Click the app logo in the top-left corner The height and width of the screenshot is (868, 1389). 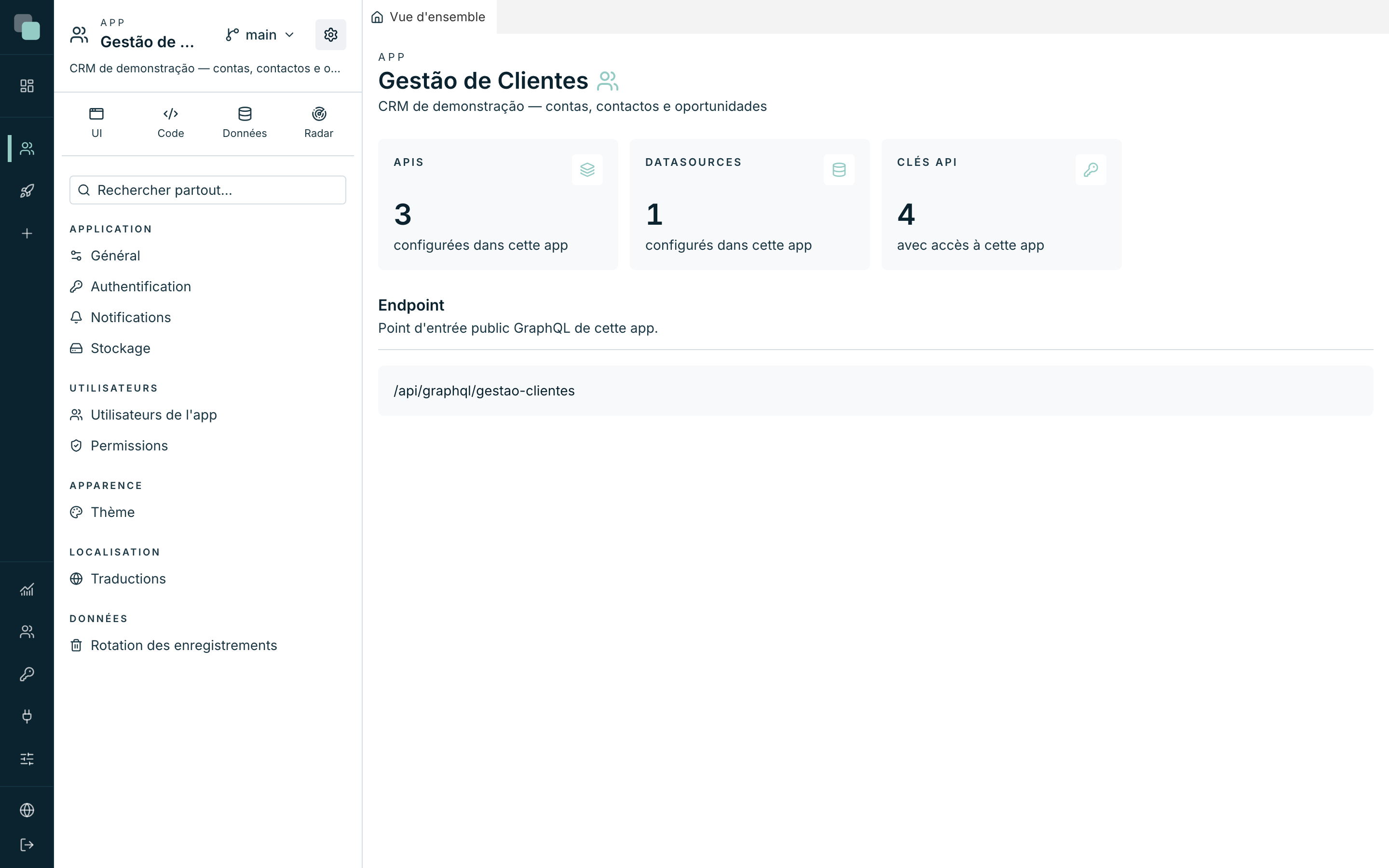click(x=27, y=27)
